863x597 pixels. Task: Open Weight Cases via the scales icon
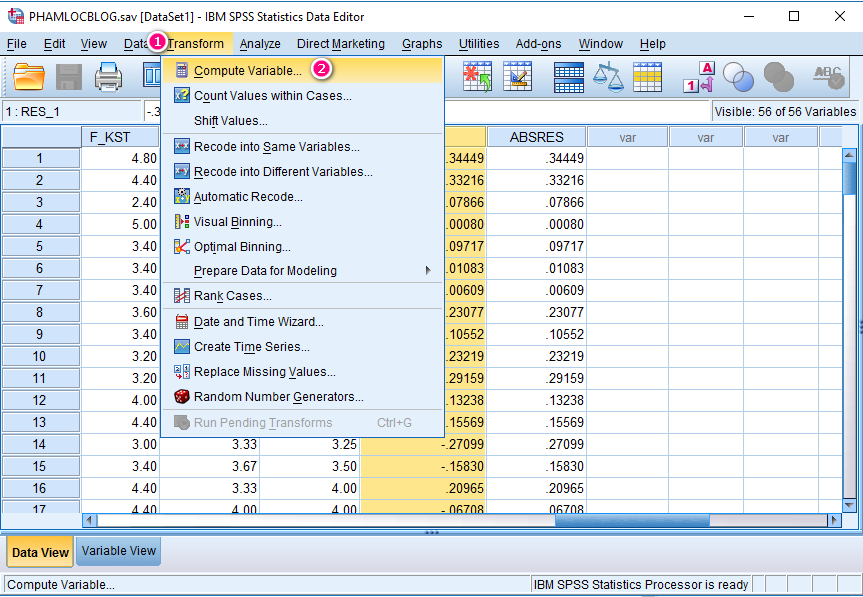pyautogui.click(x=608, y=76)
